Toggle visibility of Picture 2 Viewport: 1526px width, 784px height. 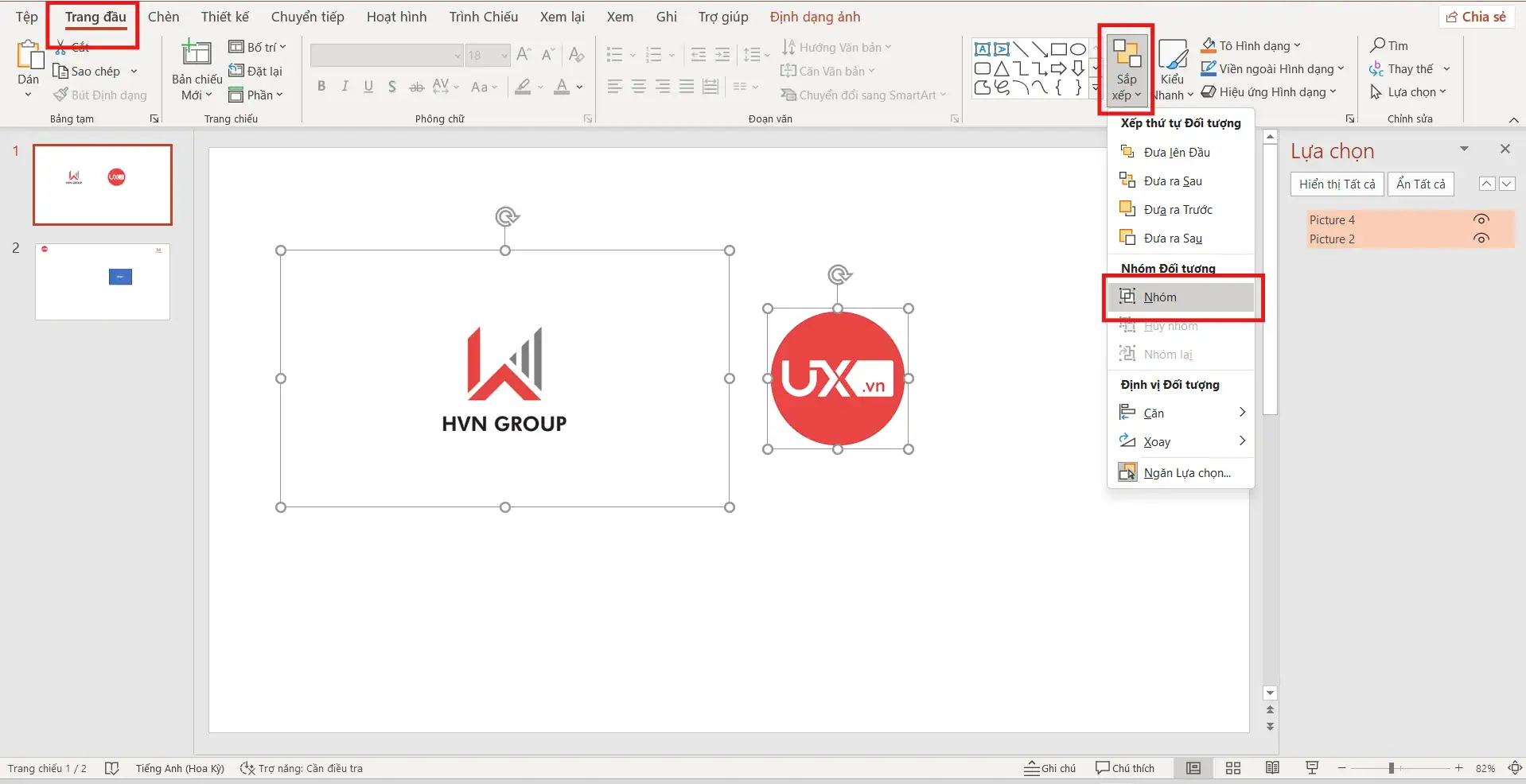pos(1481,239)
